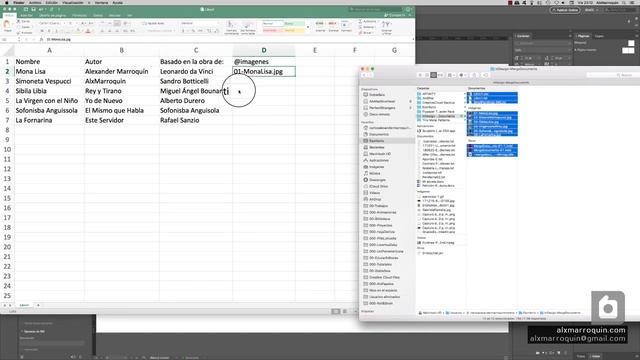This screenshot has width=640, height=360.
Task: Click the Wrap Text button
Action: tap(154, 23)
